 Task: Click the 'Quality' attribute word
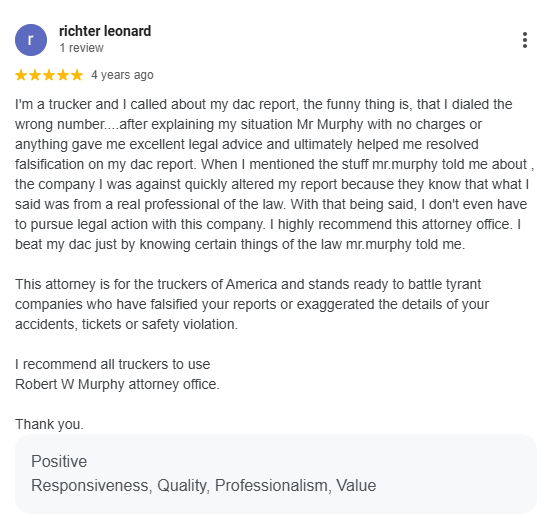tap(183, 486)
